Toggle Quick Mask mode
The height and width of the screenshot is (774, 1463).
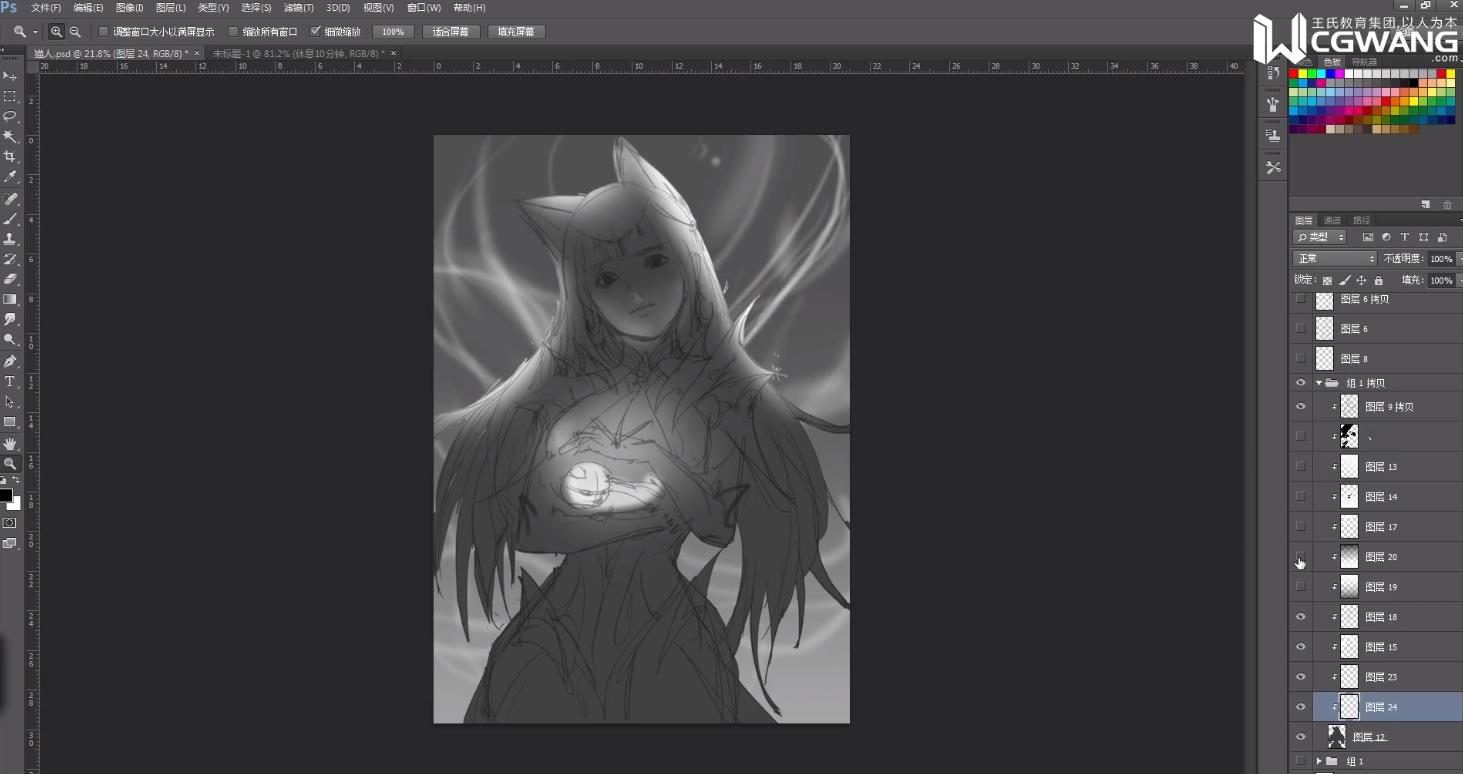click(x=10, y=523)
